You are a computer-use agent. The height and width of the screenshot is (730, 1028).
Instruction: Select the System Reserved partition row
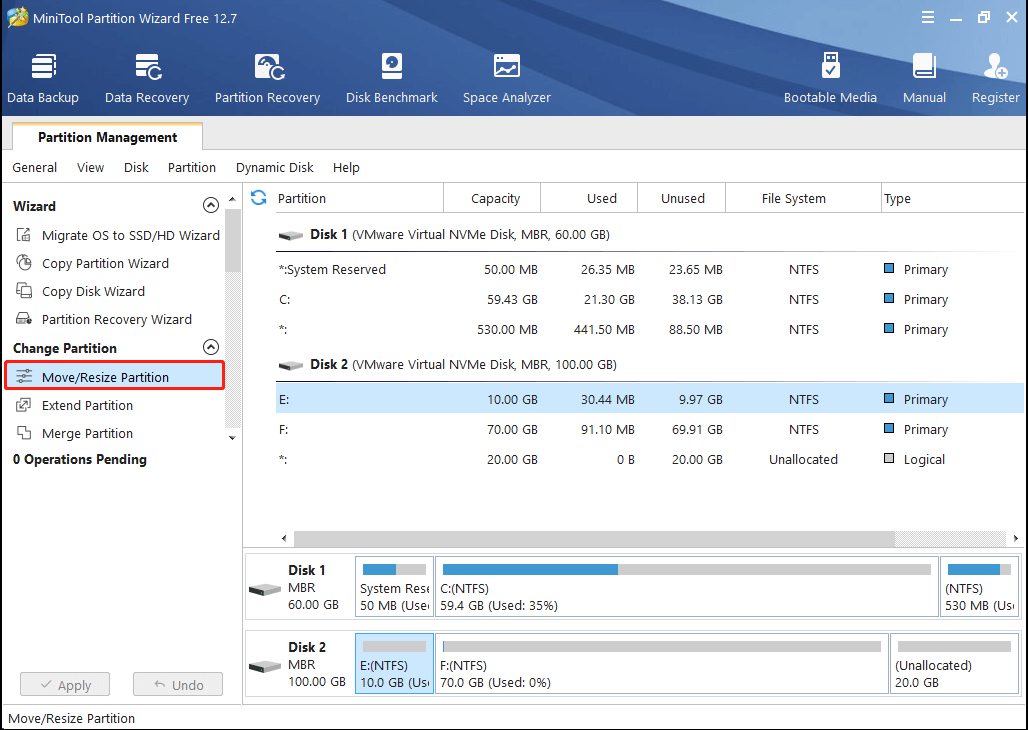pos(650,270)
